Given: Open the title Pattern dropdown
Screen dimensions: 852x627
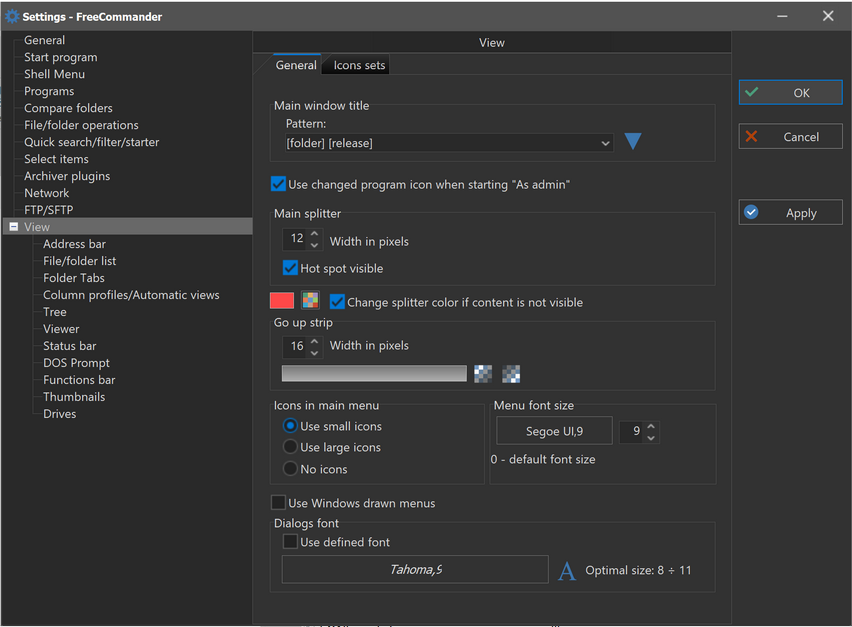Looking at the screenshot, I should coord(605,143).
